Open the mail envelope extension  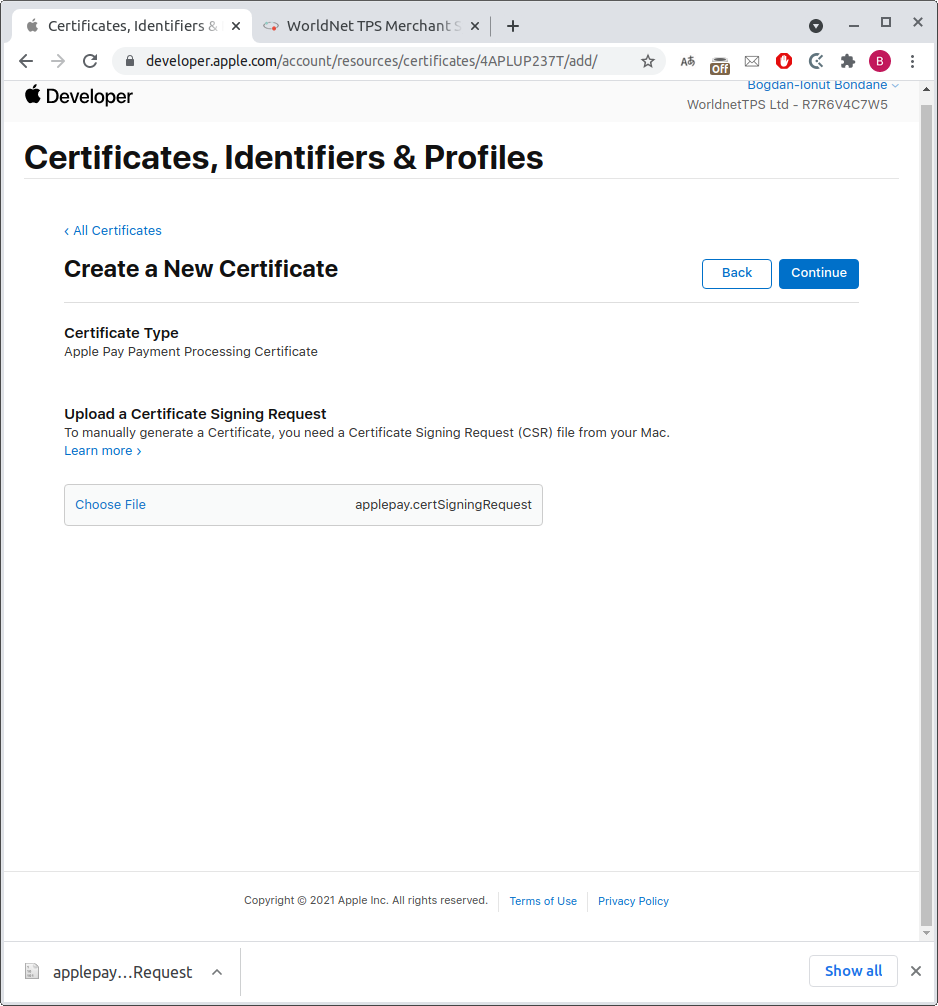(x=752, y=61)
